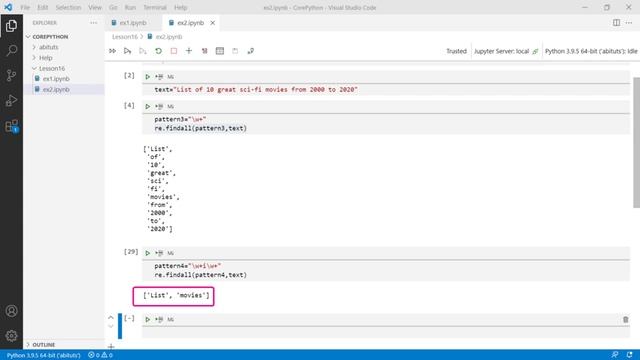Open the Accounts menu

11,311
